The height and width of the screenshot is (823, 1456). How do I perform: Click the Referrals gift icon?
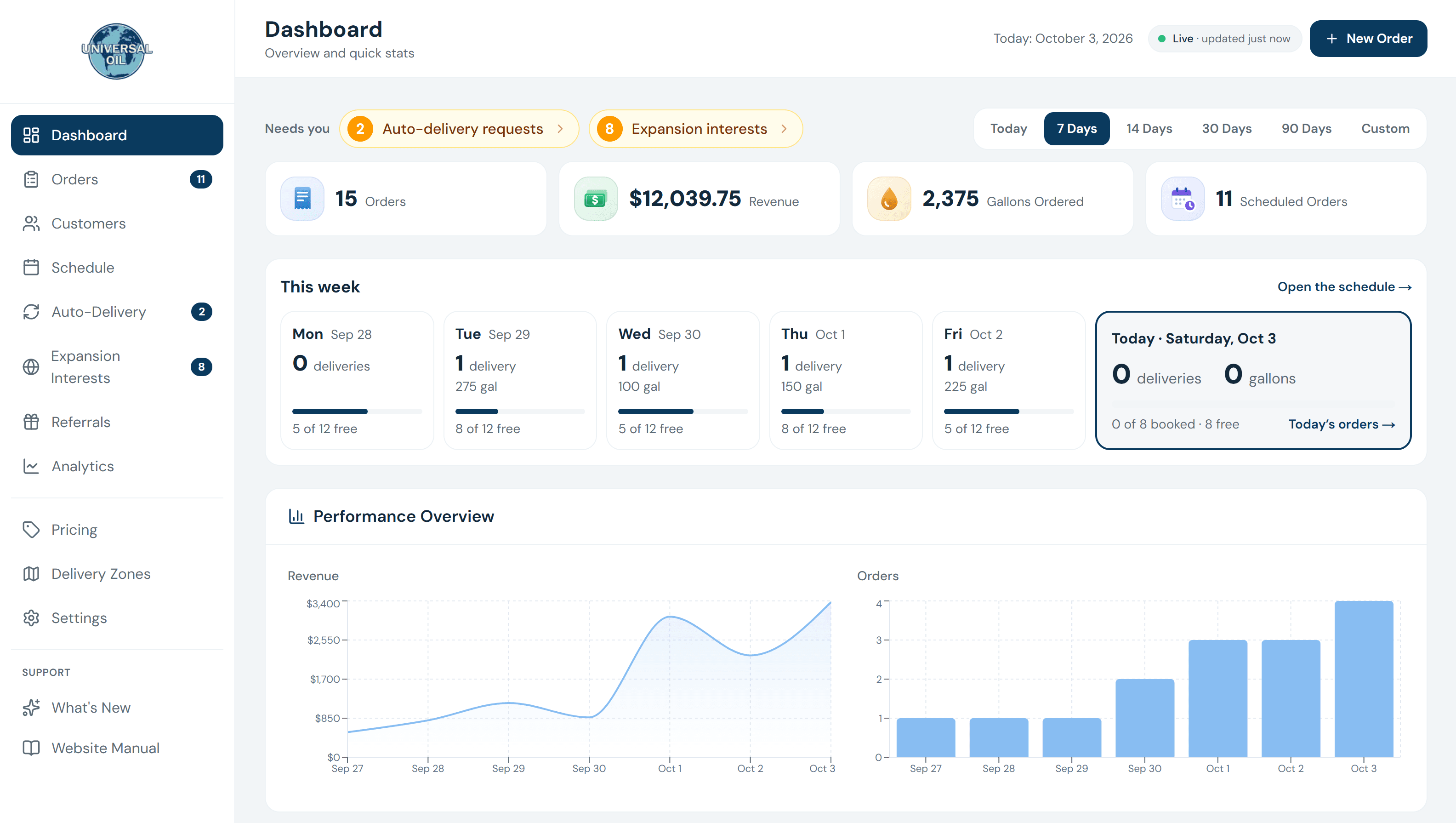click(x=31, y=422)
